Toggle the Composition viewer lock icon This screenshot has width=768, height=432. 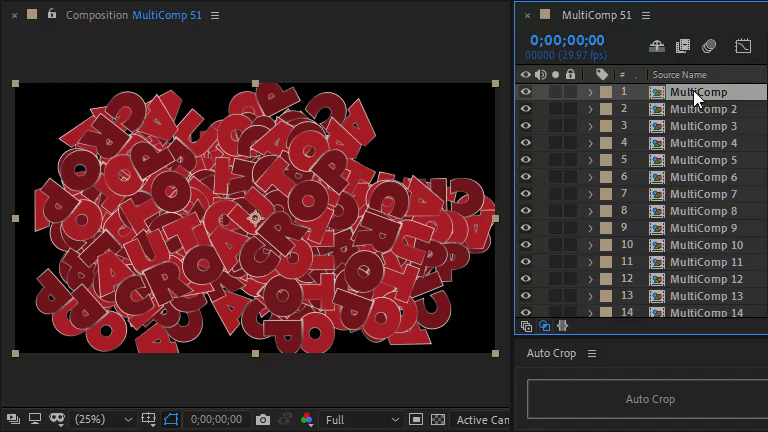(52, 14)
